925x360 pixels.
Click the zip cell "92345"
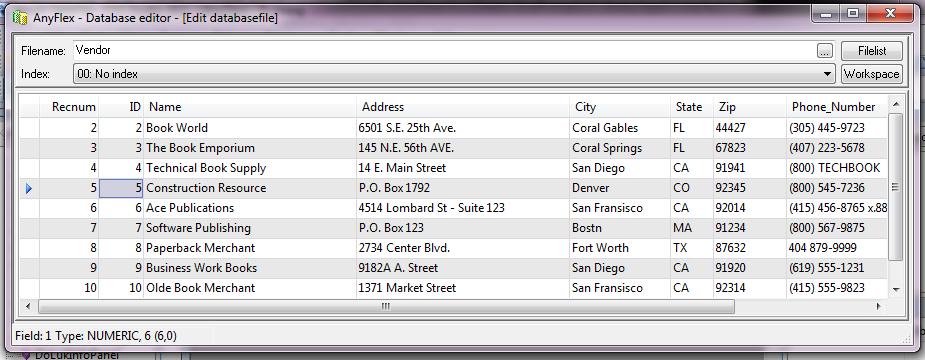749,188
